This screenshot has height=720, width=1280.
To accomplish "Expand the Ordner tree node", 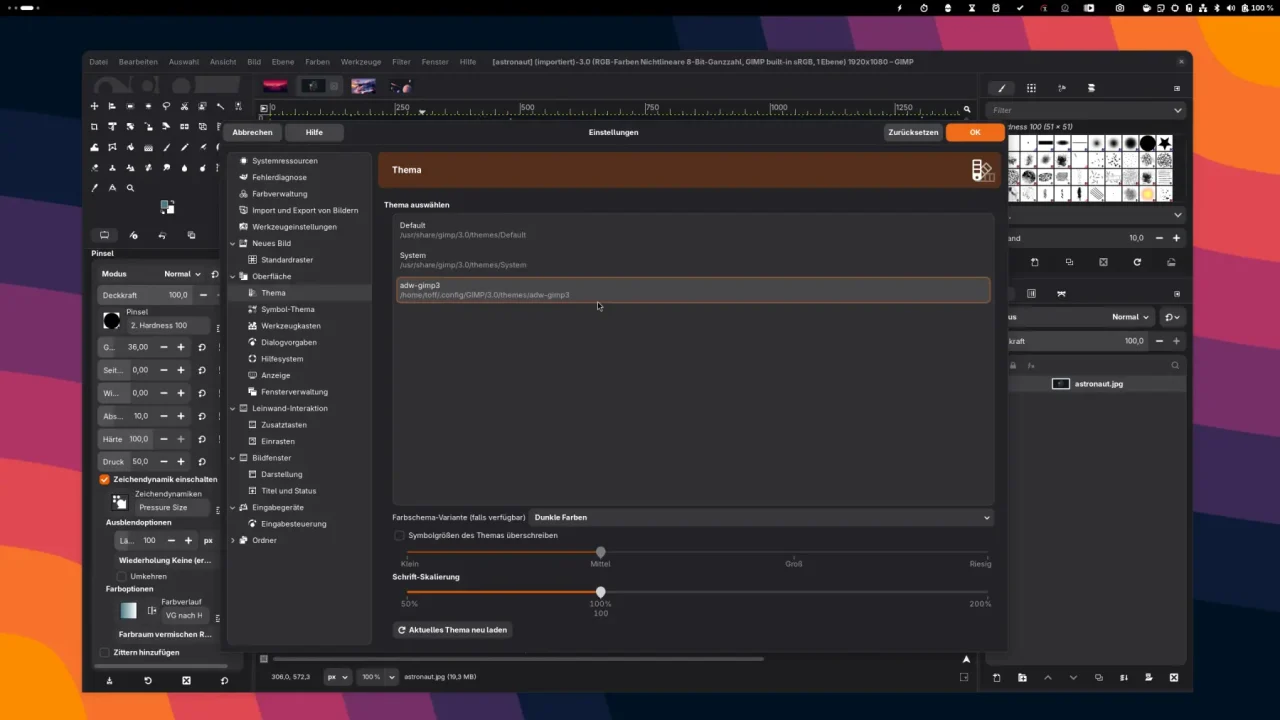I will click(x=233, y=541).
